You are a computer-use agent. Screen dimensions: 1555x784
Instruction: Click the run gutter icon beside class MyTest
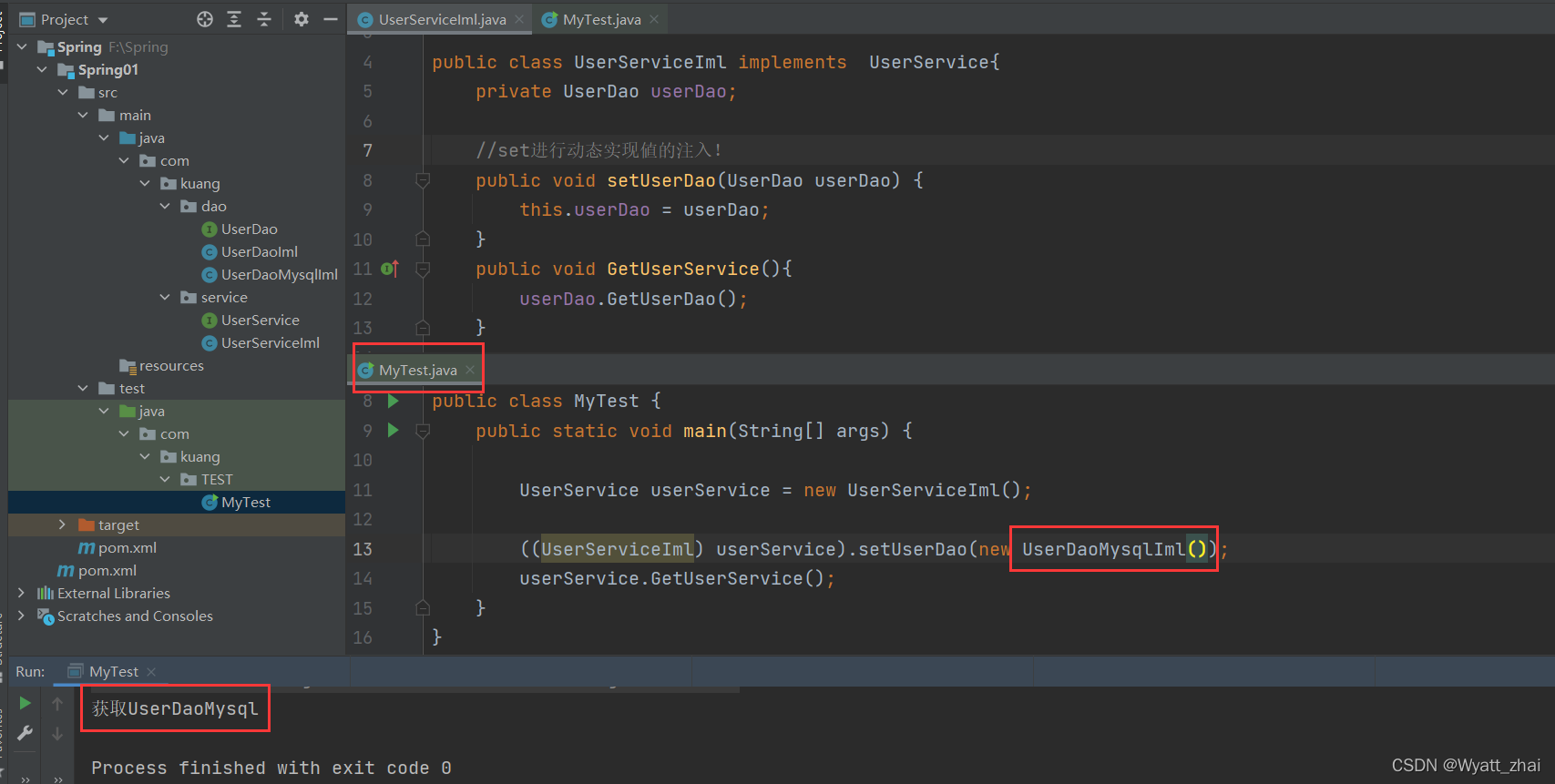pos(393,401)
